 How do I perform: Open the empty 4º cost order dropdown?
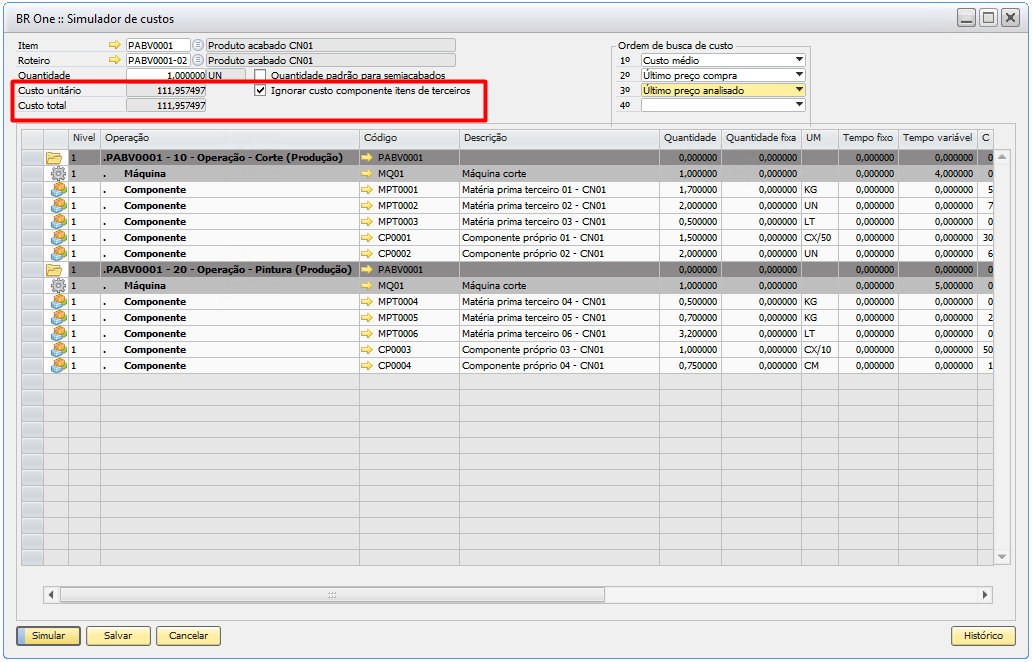(799, 104)
